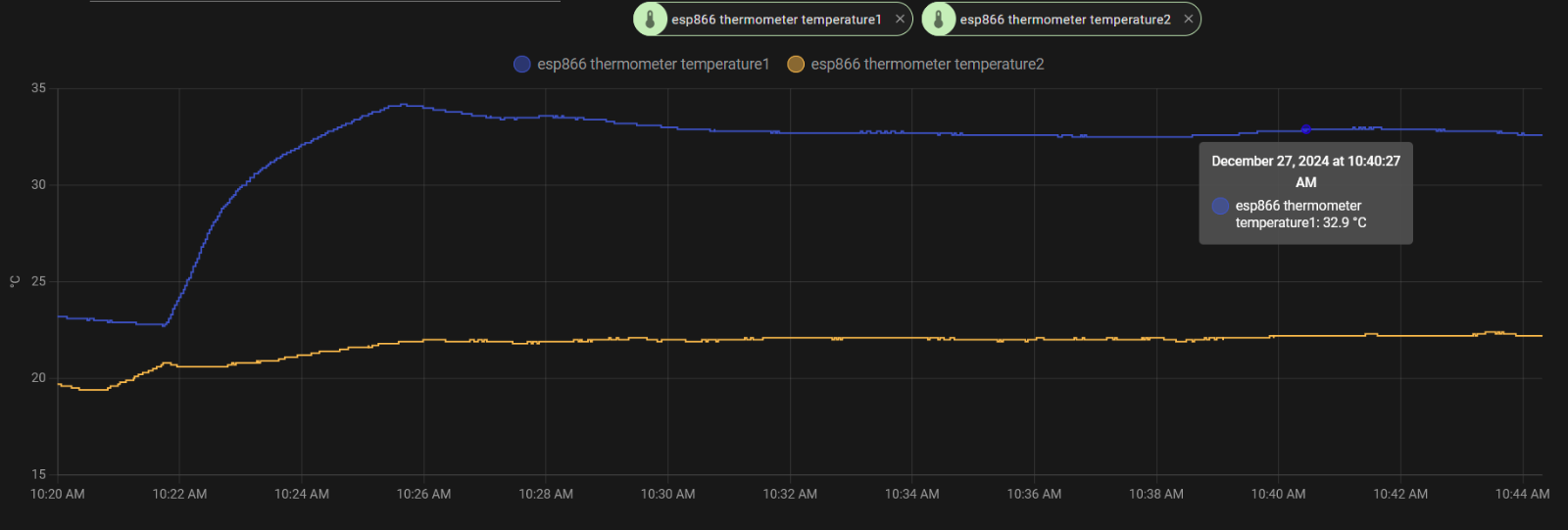Click thermometer icon on temperature2 chip

tap(938, 20)
